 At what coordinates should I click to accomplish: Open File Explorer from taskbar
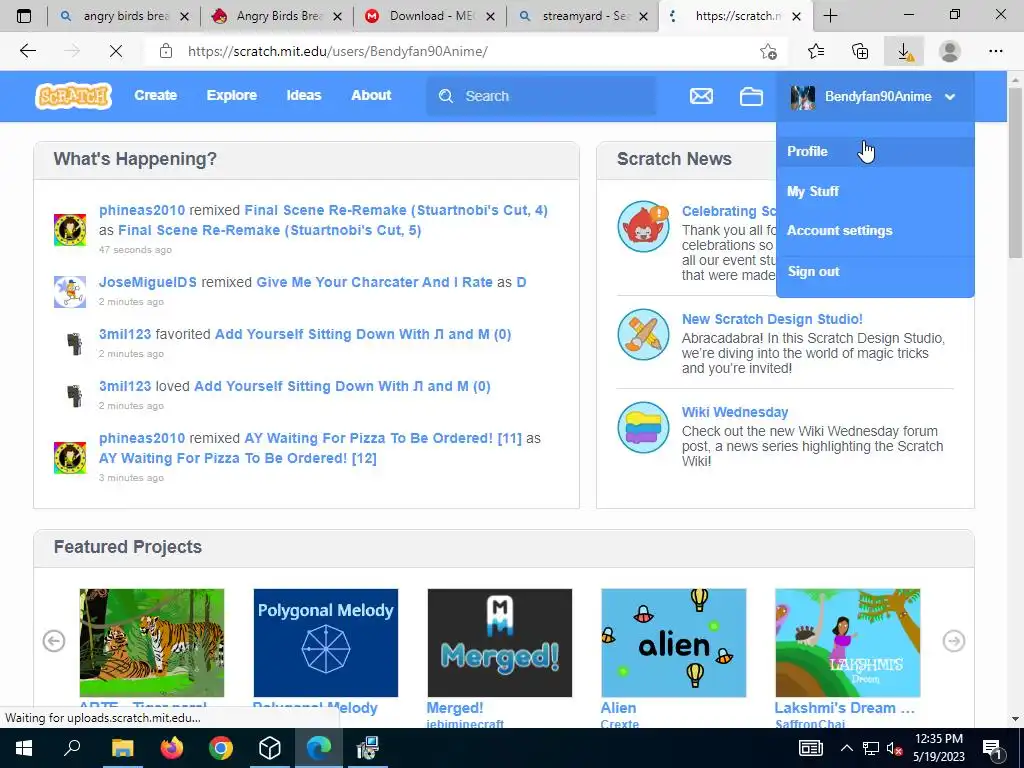coord(122,748)
